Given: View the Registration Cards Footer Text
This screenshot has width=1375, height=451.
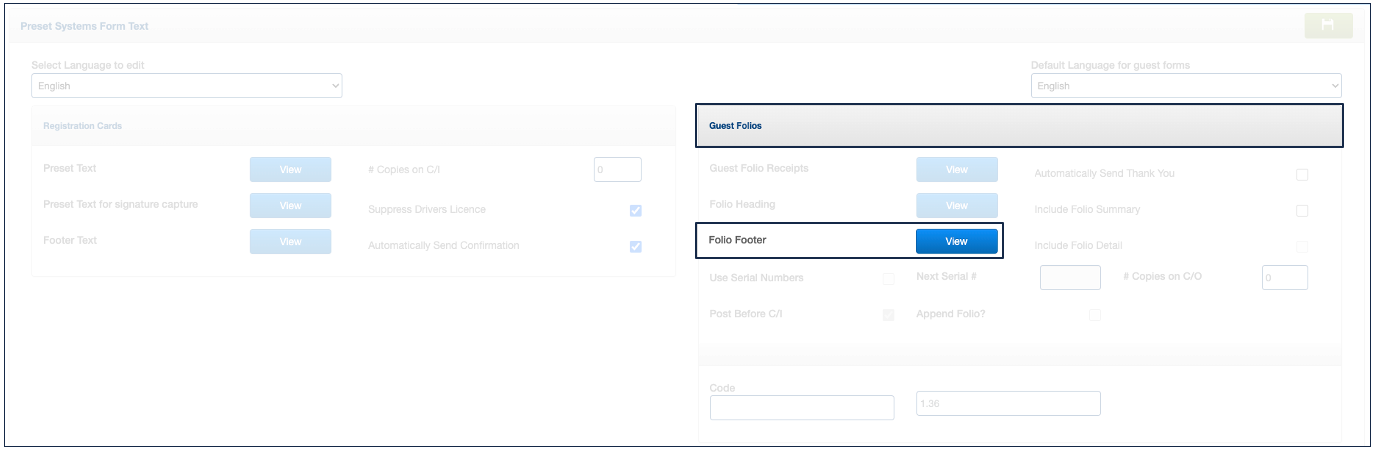Looking at the screenshot, I should [290, 242].
